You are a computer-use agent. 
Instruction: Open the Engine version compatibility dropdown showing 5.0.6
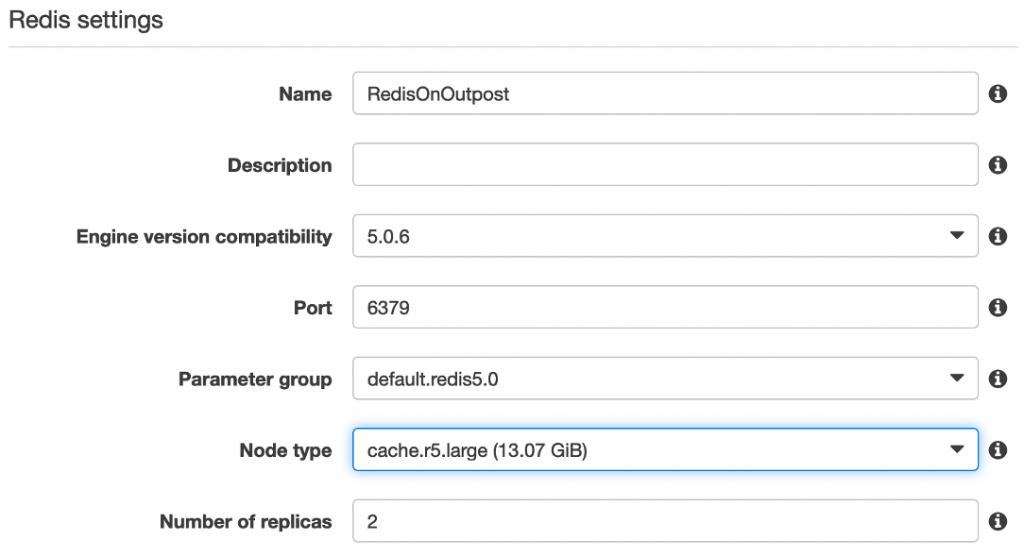[x=665, y=236]
